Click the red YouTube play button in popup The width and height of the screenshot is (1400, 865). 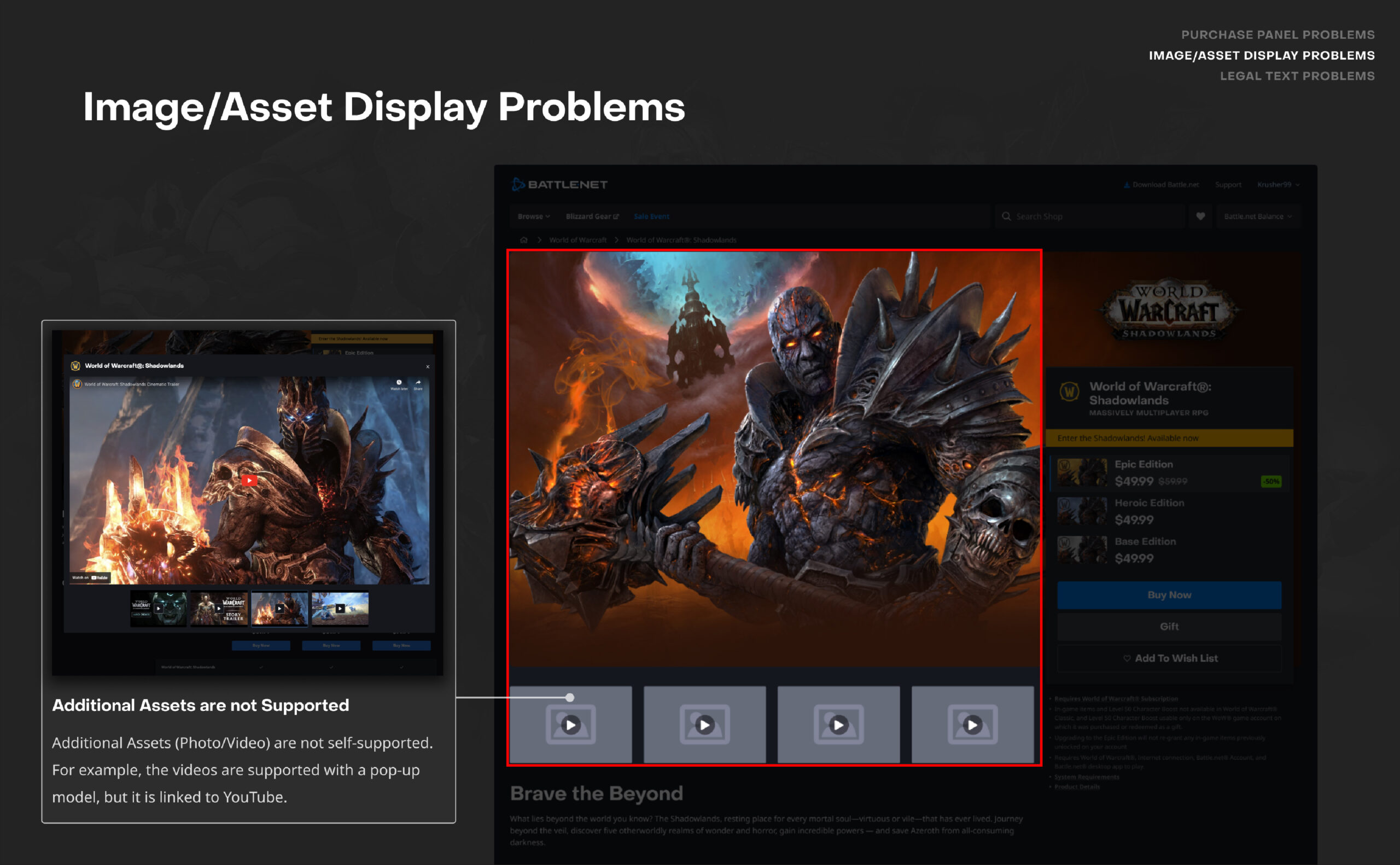point(249,480)
